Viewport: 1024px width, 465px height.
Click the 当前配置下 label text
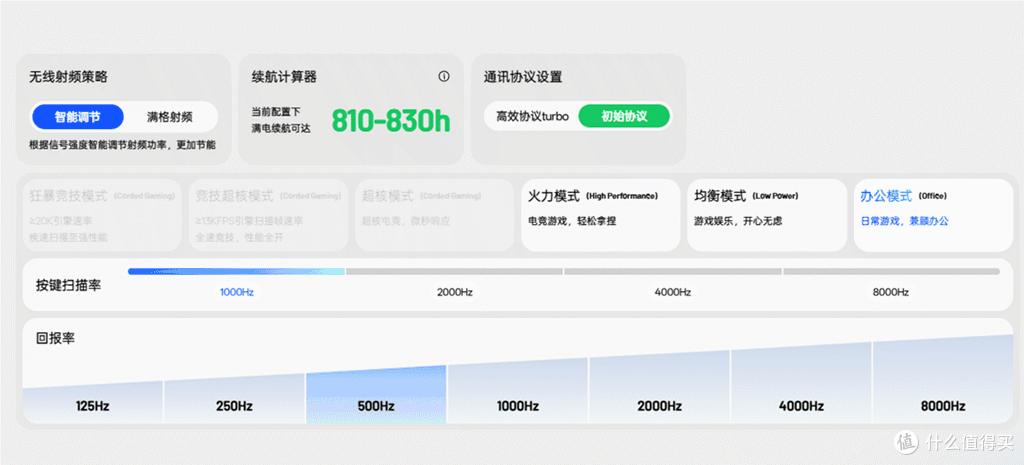[276, 112]
